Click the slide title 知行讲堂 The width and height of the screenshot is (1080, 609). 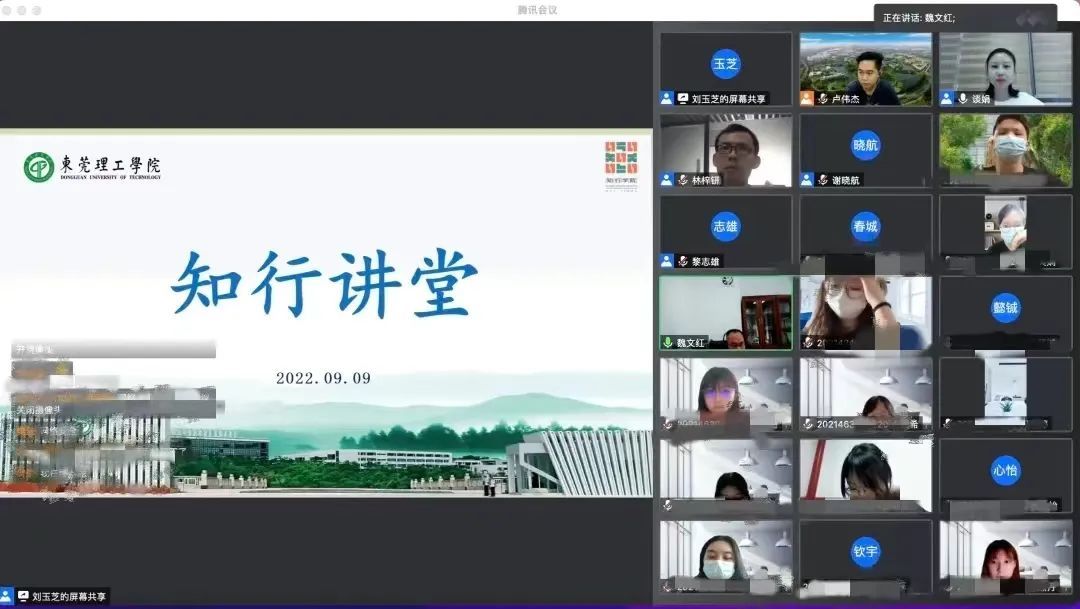click(x=324, y=284)
